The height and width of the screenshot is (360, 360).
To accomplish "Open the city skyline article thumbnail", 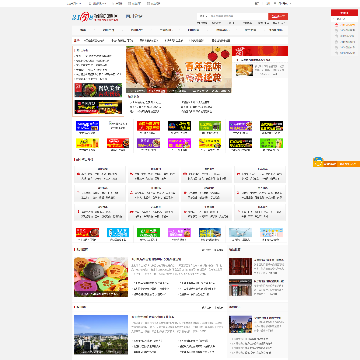I will coord(101,335).
